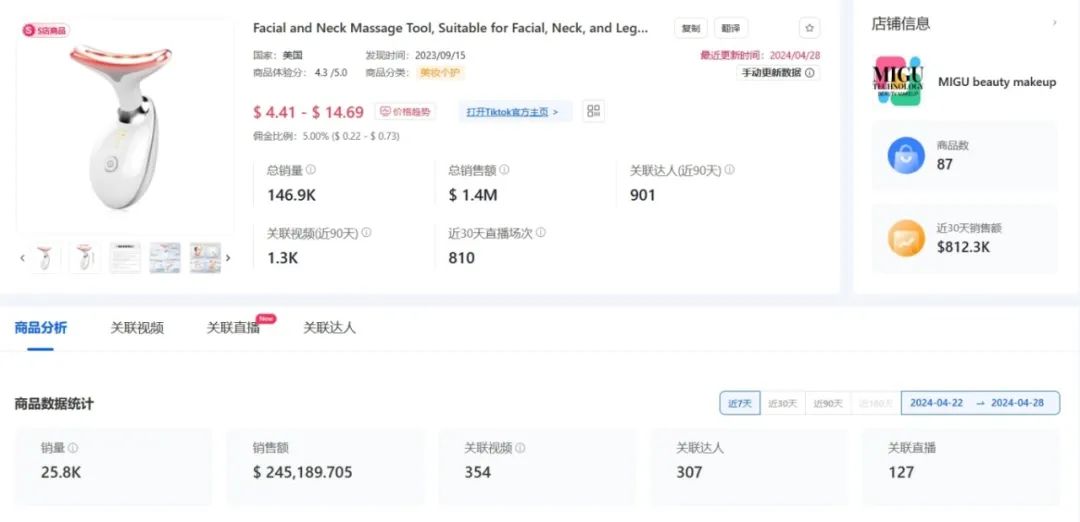
Task: Click info icon next to 近30天直播场次
Action: pyautogui.click(x=541, y=233)
